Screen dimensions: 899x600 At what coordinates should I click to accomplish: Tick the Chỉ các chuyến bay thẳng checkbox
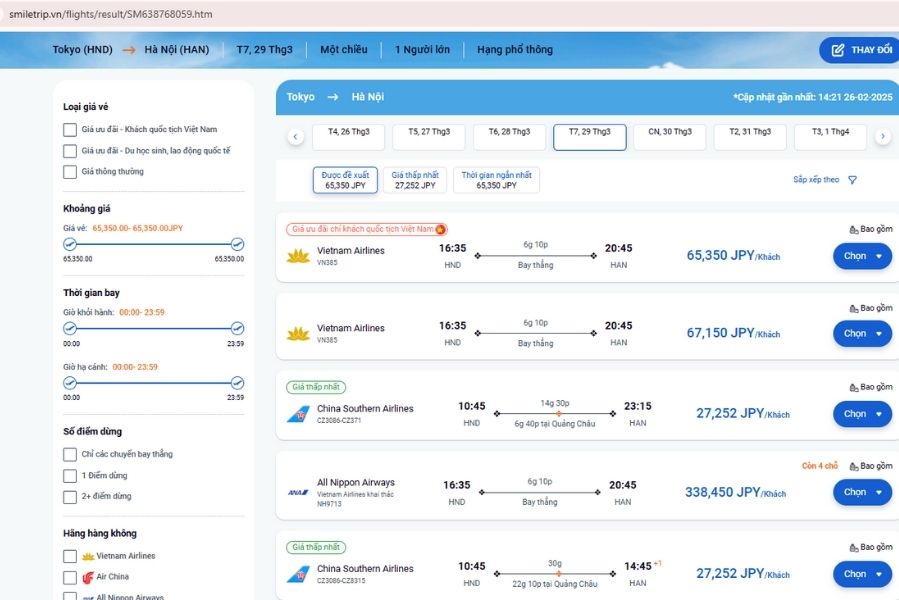click(x=70, y=455)
